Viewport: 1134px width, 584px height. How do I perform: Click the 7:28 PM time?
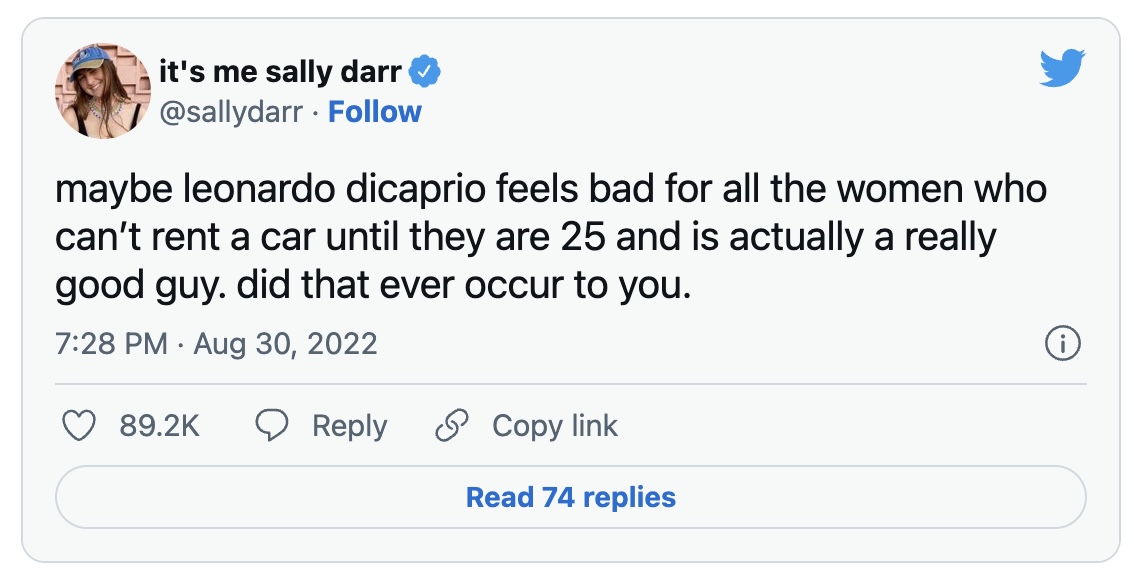coord(111,345)
